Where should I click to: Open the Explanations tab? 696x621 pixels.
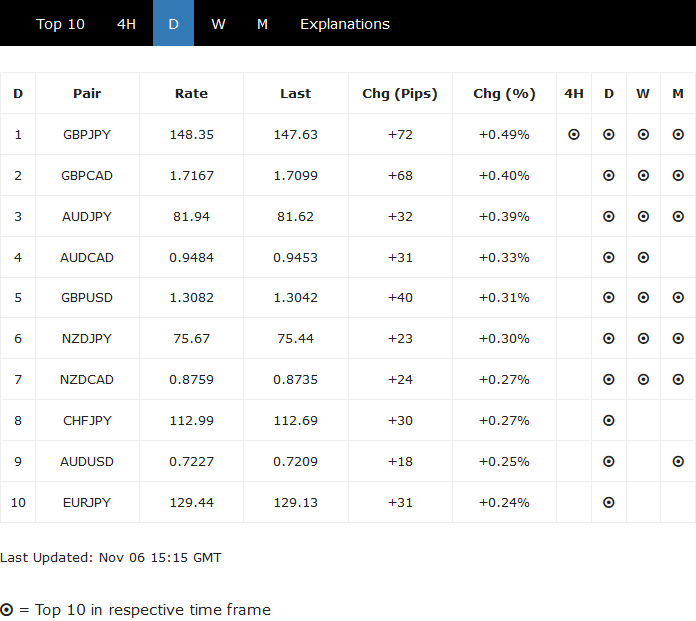[x=345, y=24]
